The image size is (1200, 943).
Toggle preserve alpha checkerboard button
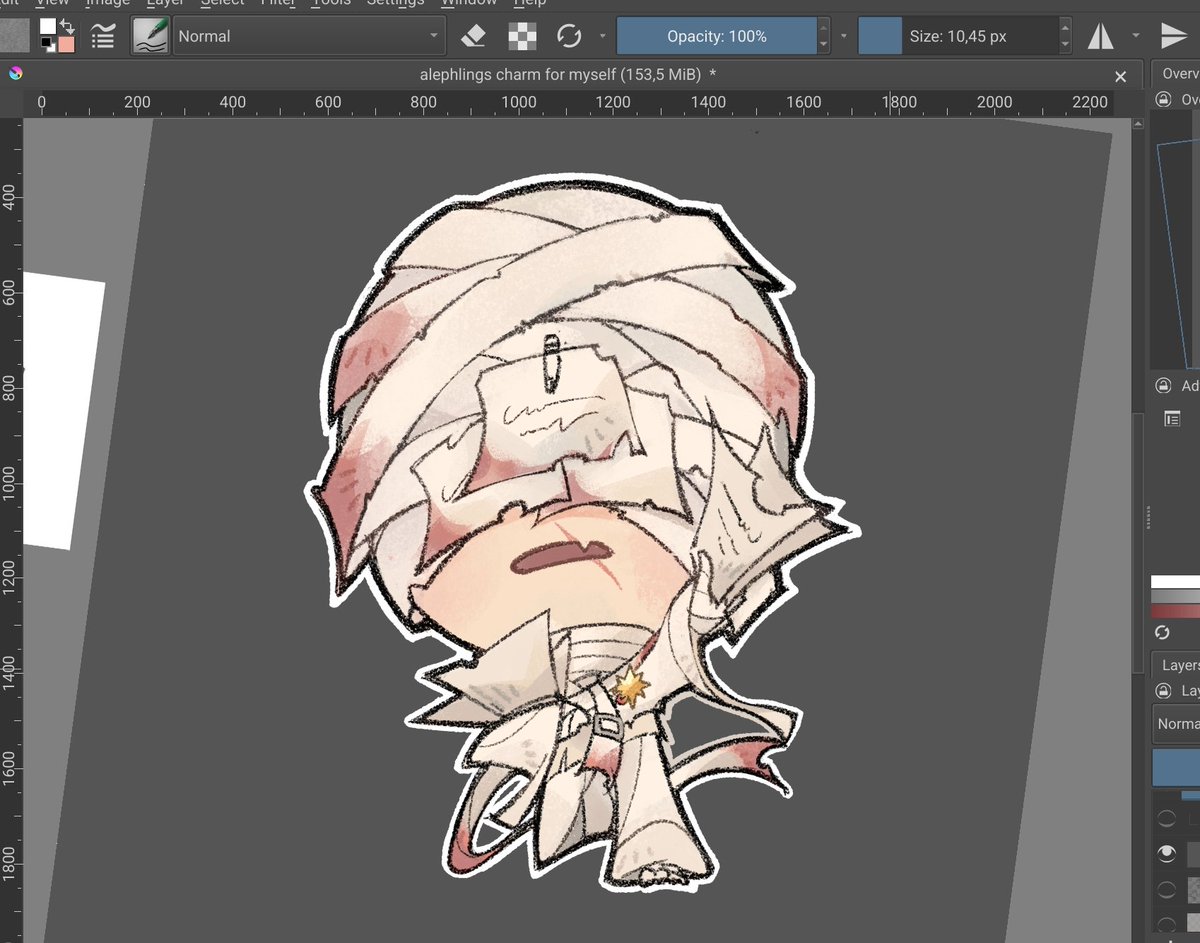pyautogui.click(x=522, y=36)
